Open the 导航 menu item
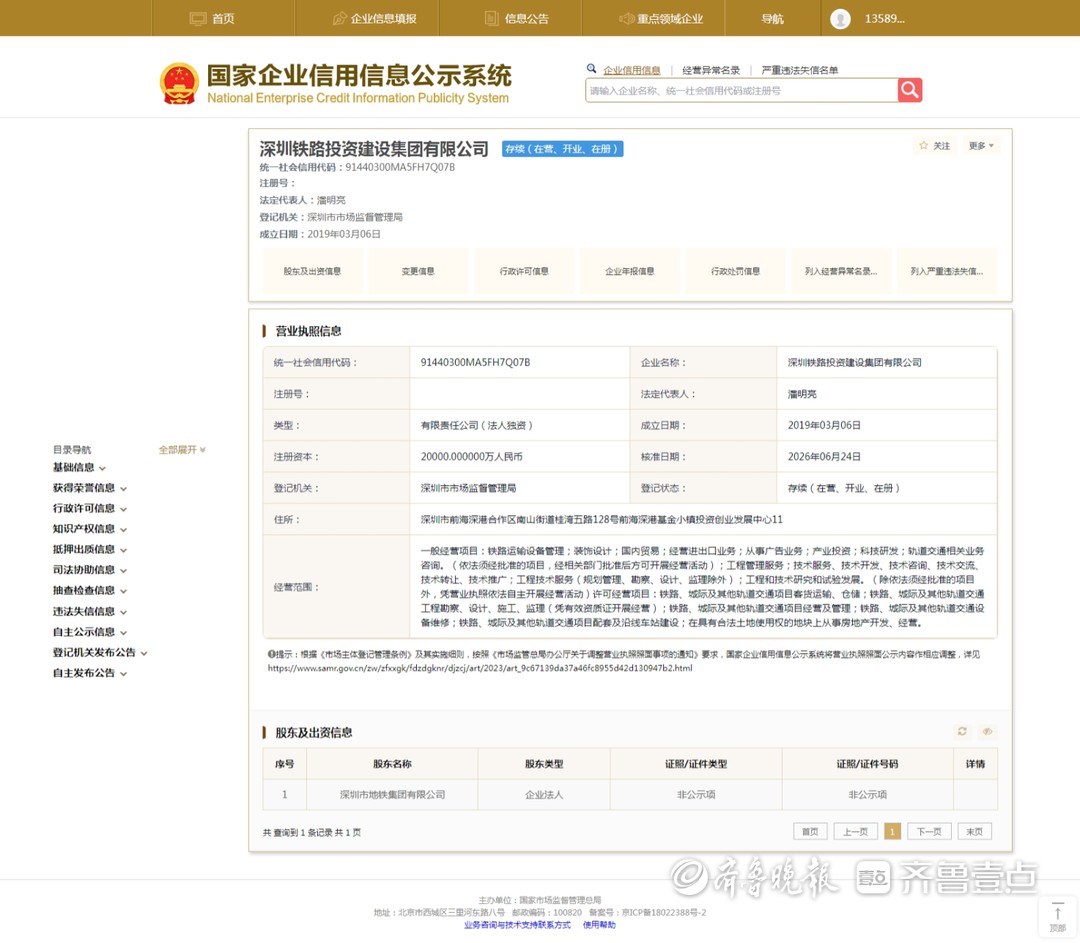Viewport: 1080px width, 943px height. 772,19
